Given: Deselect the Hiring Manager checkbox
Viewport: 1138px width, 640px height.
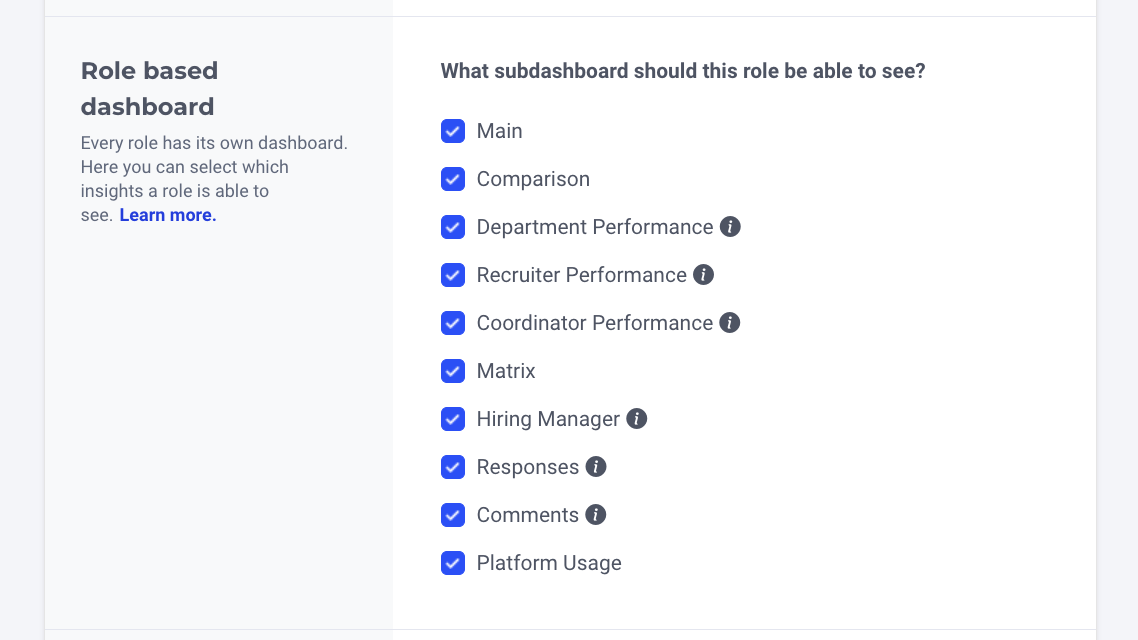Looking at the screenshot, I should click(453, 419).
